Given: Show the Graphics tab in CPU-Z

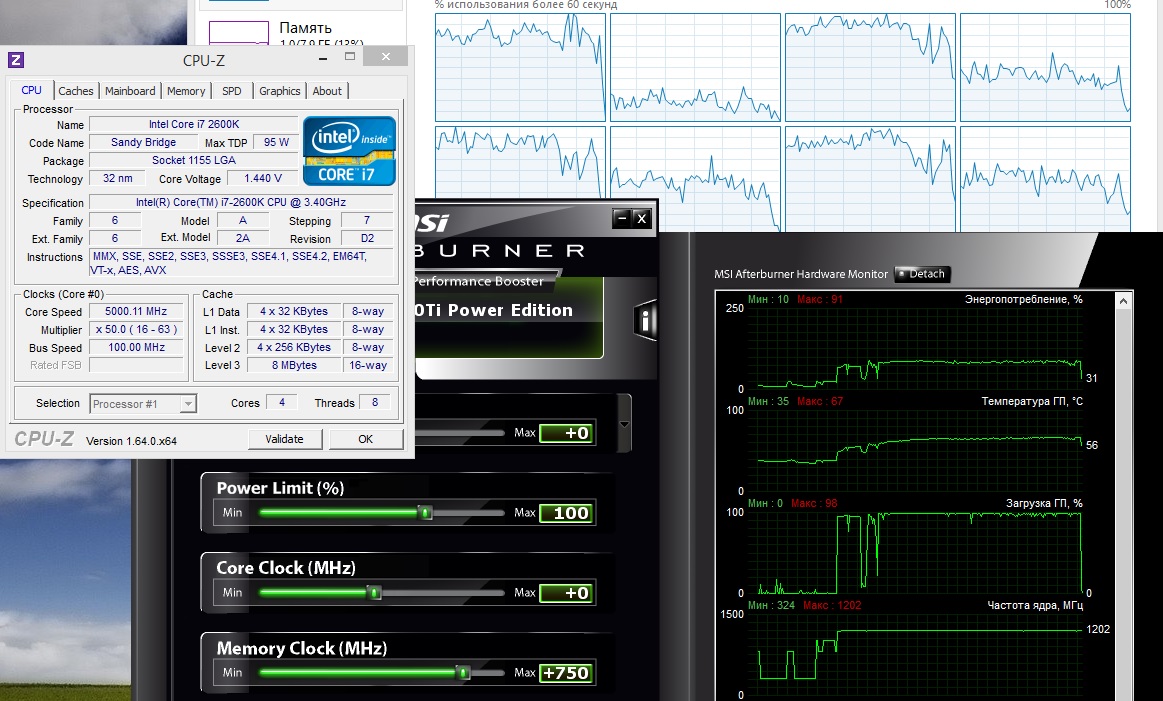Looking at the screenshot, I should [279, 91].
